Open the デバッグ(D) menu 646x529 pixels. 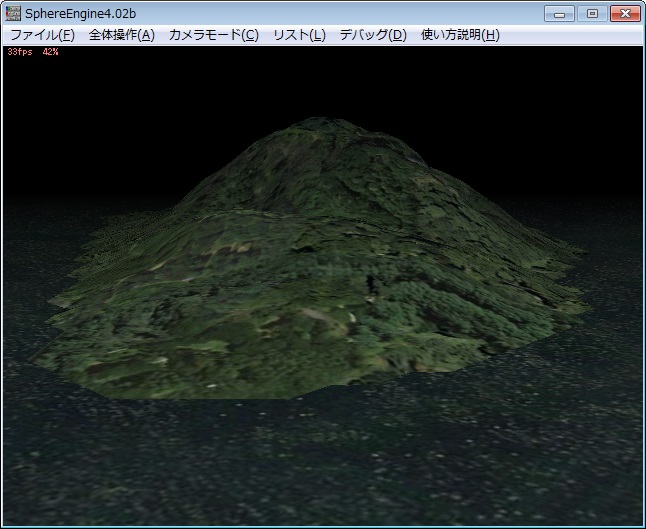[373, 35]
